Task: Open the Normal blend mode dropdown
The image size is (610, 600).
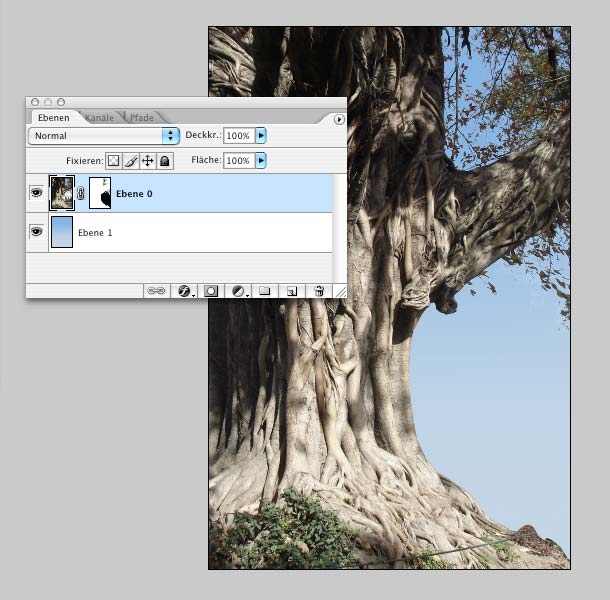Action: tap(104, 136)
